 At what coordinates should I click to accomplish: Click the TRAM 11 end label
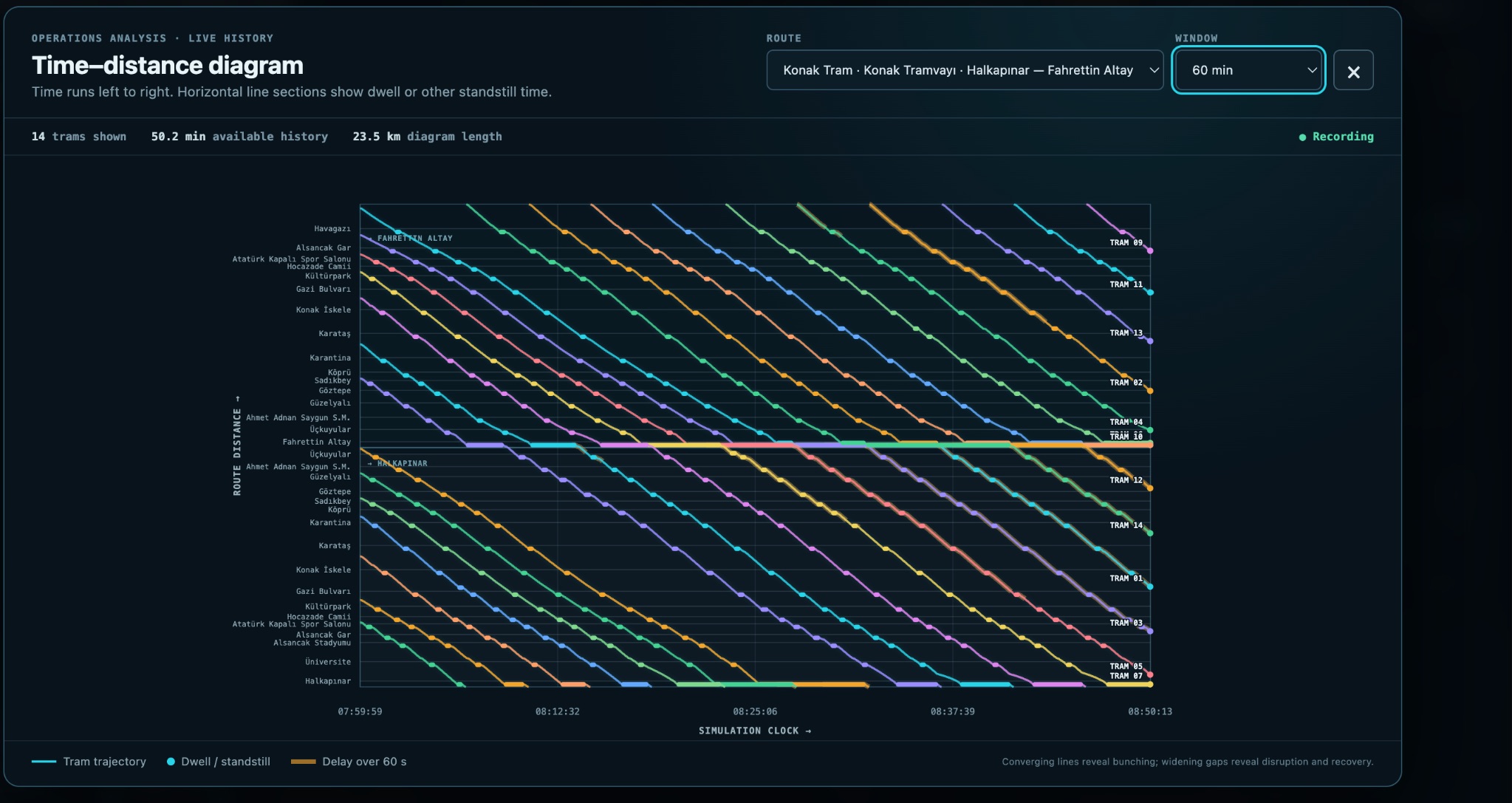[1126, 284]
